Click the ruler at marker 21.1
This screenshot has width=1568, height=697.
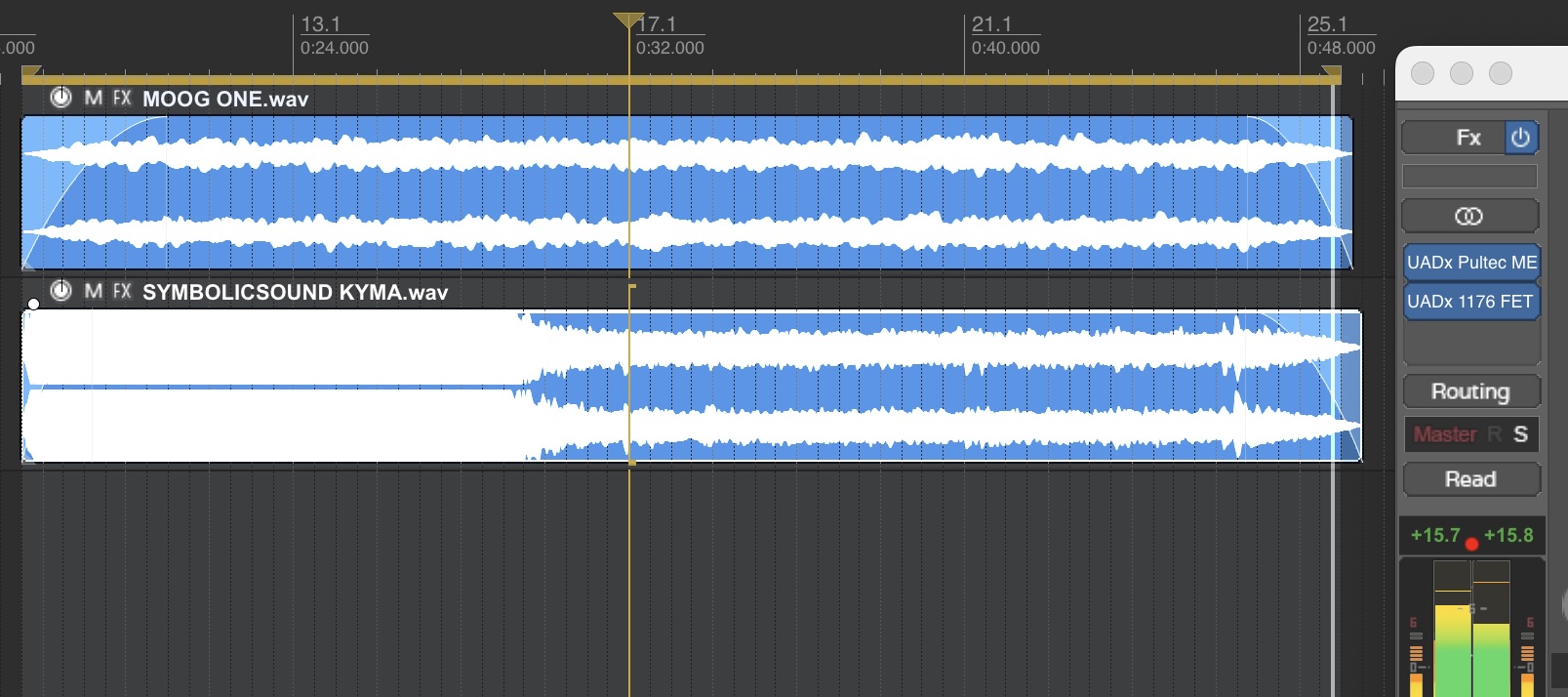[991, 24]
